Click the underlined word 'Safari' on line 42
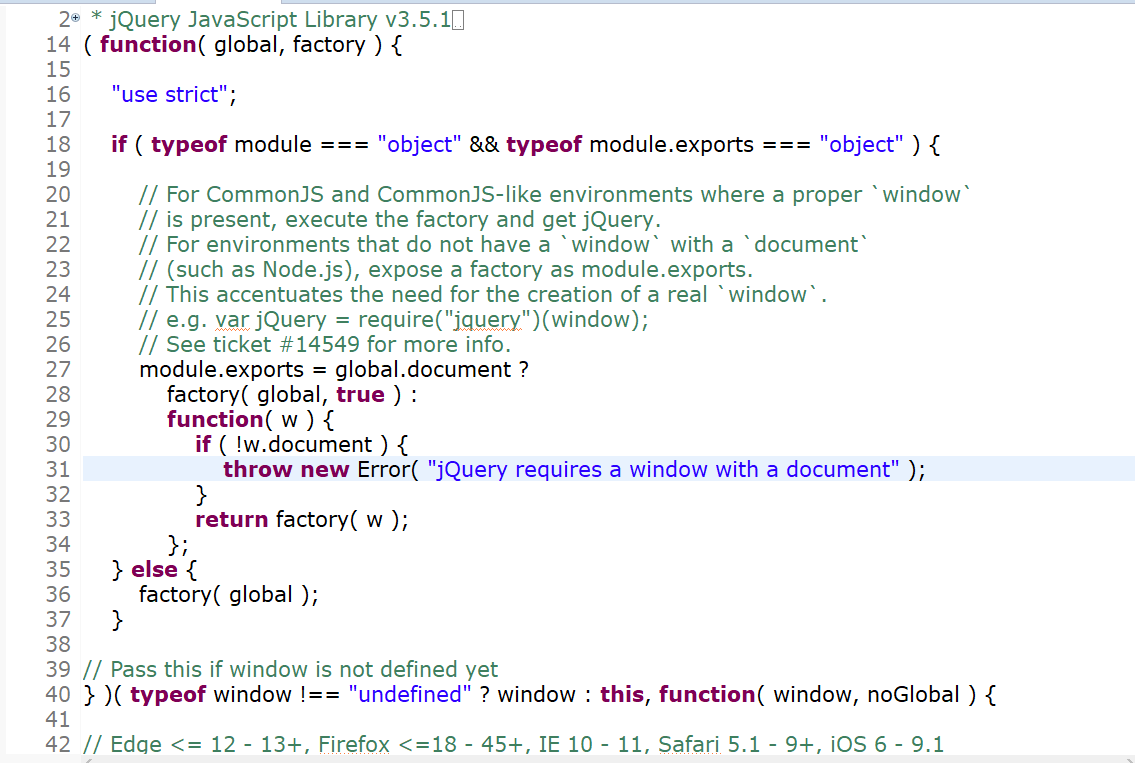 [x=689, y=745]
